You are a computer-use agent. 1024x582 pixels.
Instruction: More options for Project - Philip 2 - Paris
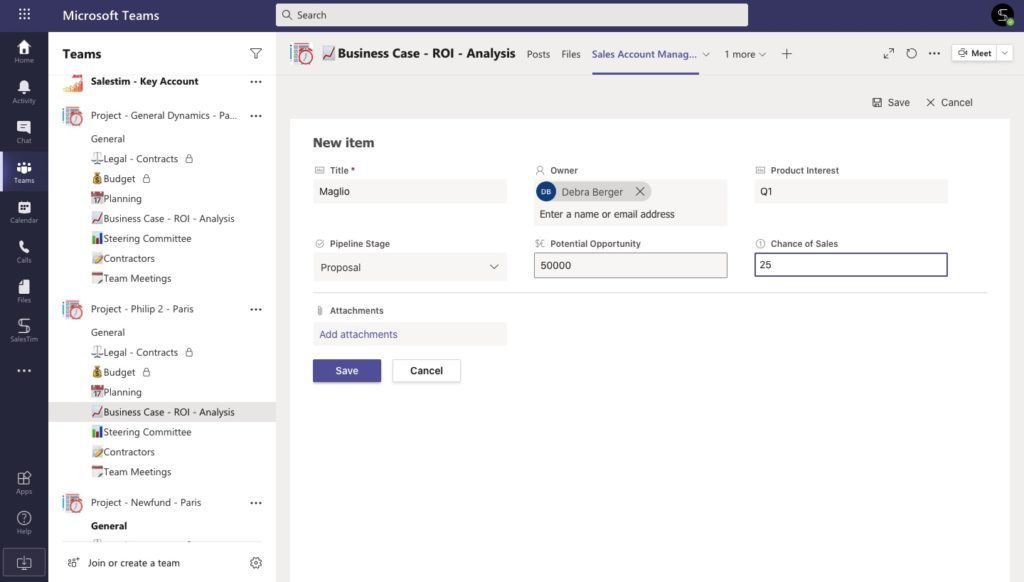[256, 309]
